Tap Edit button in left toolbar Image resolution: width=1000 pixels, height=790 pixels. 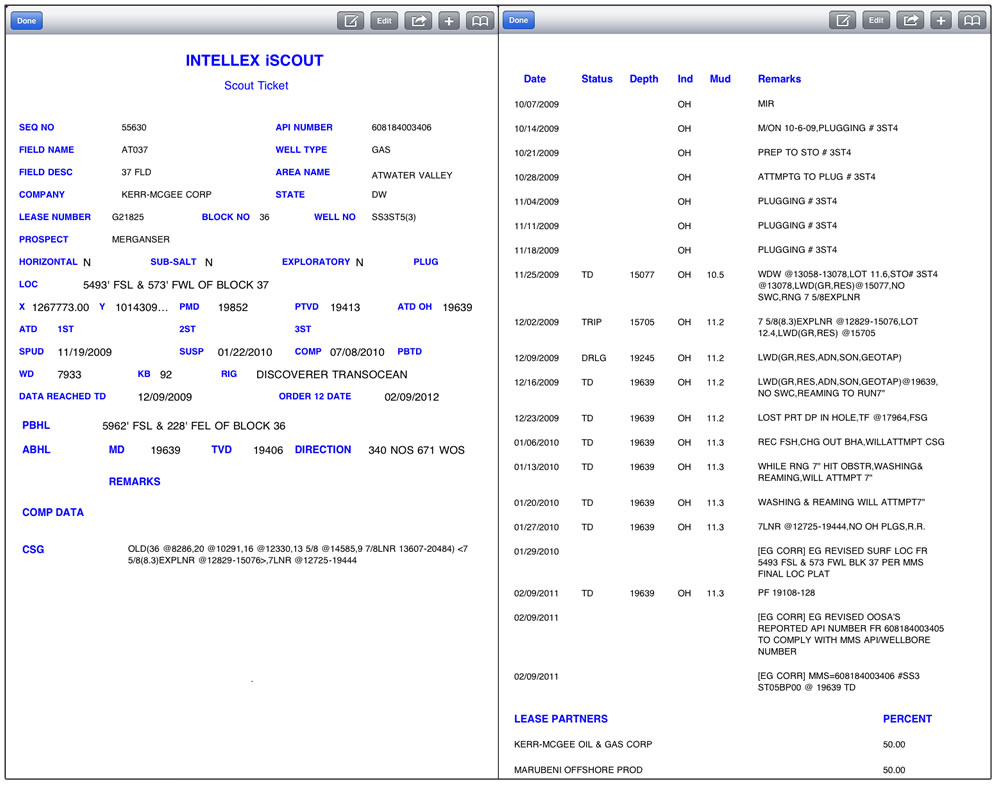pyautogui.click(x=383, y=20)
